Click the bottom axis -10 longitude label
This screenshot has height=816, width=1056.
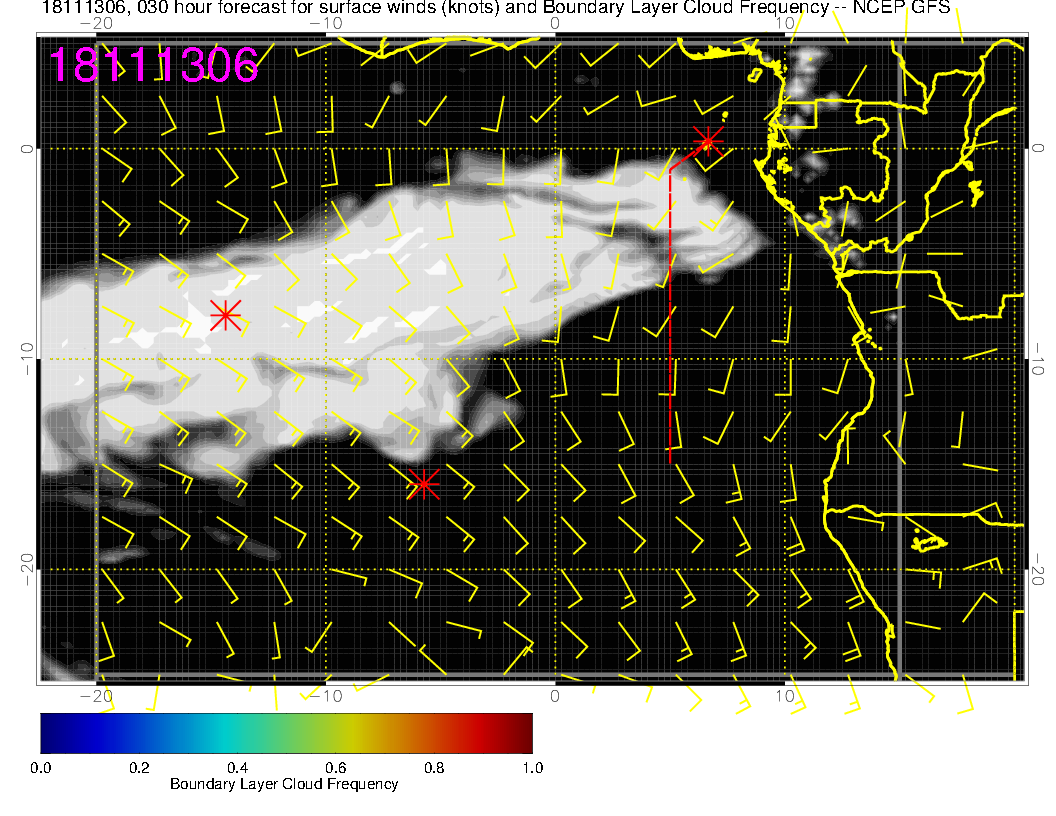(326, 696)
